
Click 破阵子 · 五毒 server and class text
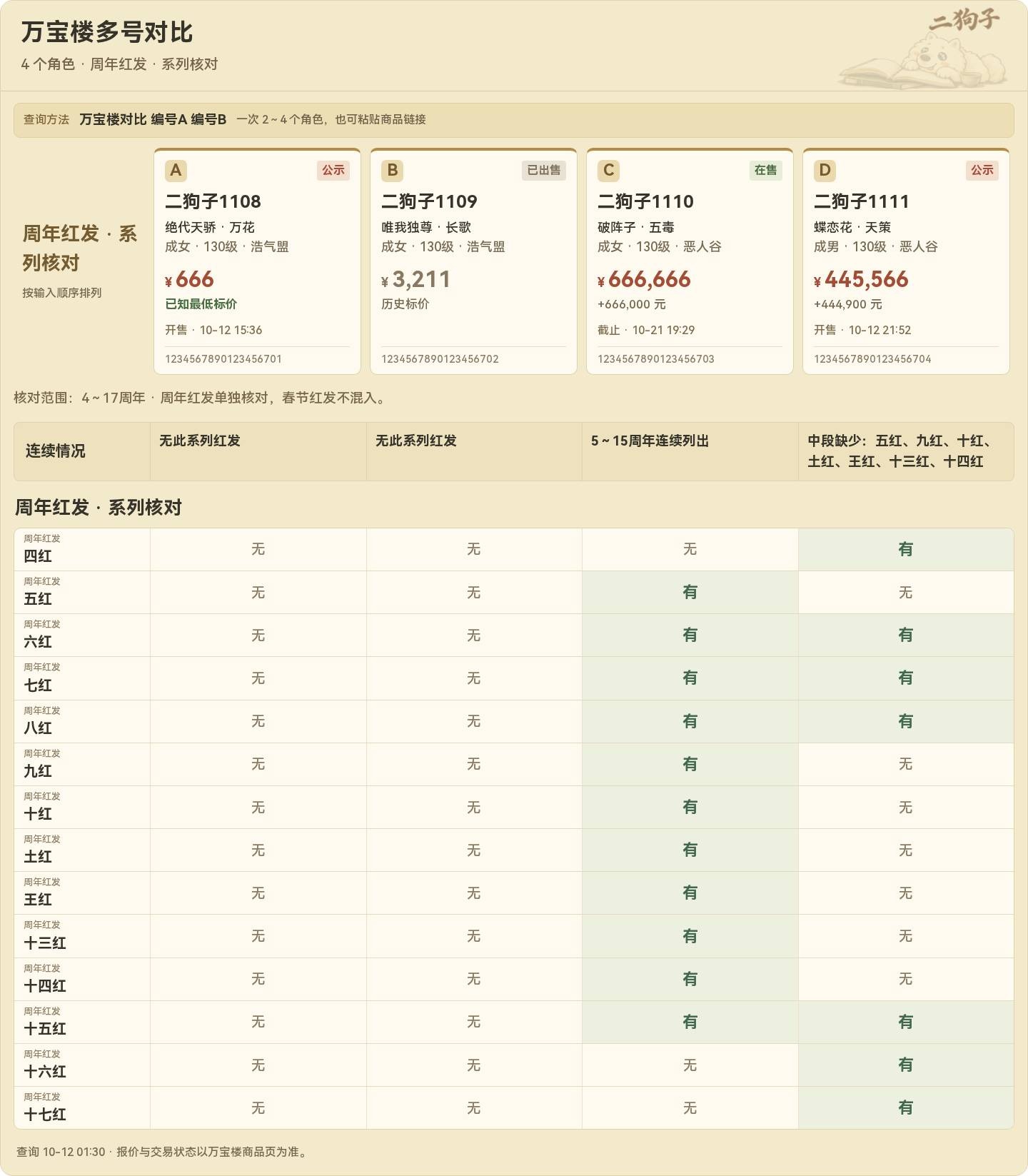636,227
